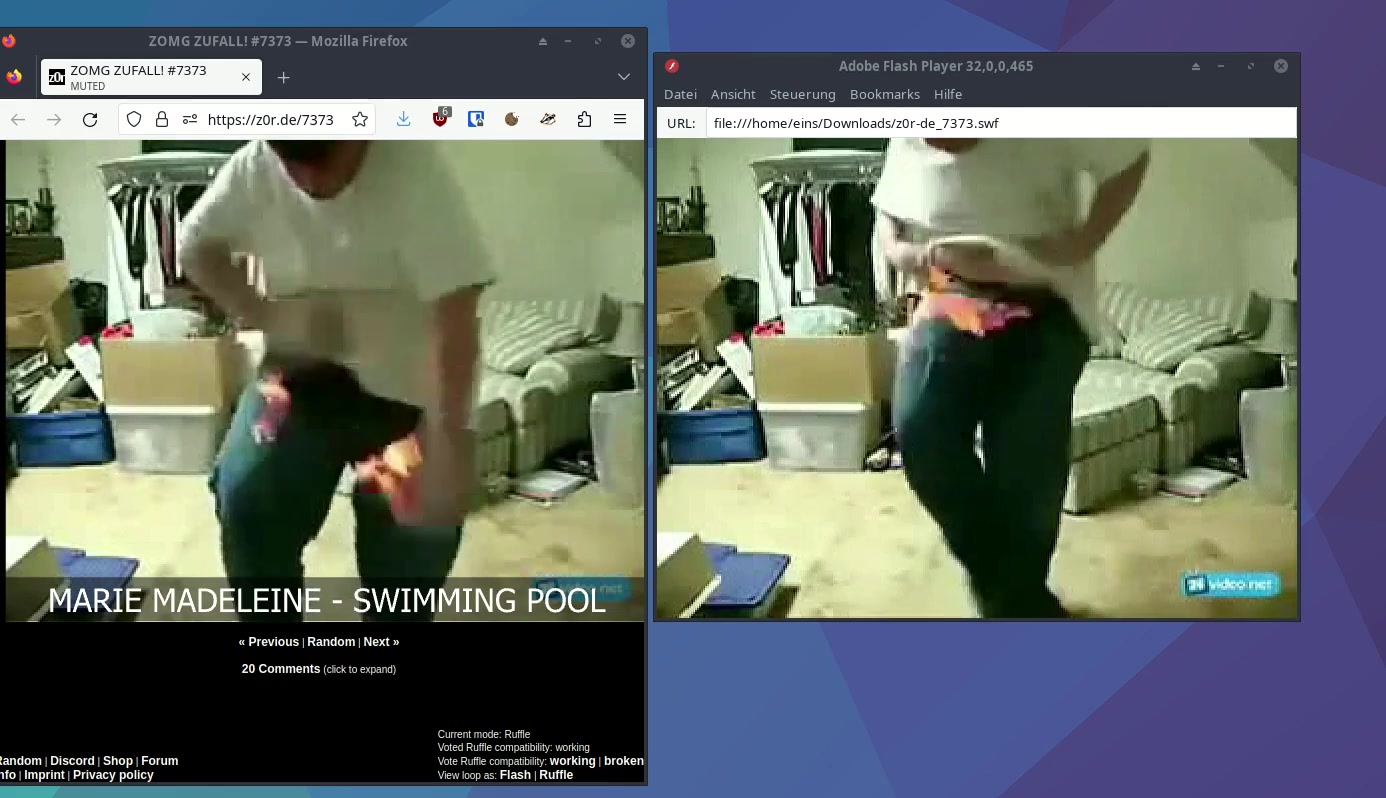This screenshot has width=1386, height=798.
Task: Reload the z0r.de page
Action: (90, 119)
